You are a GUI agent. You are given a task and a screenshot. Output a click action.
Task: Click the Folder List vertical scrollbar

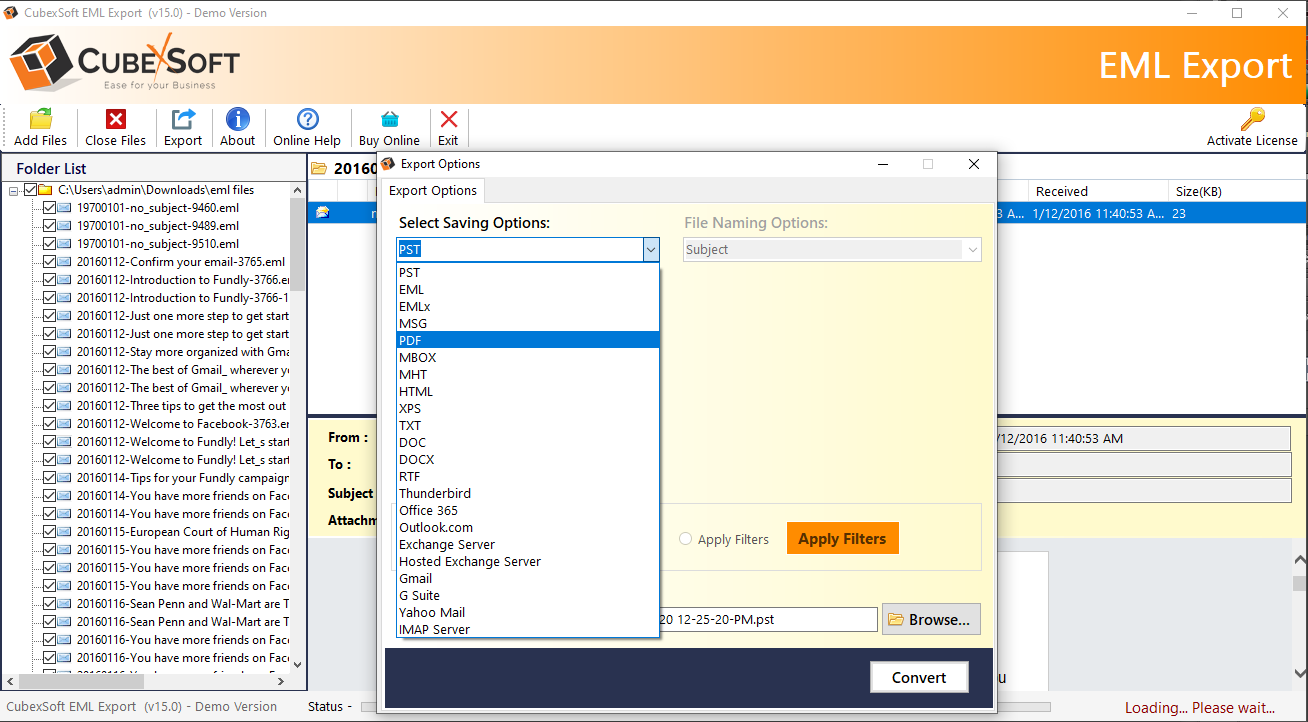pos(298,427)
